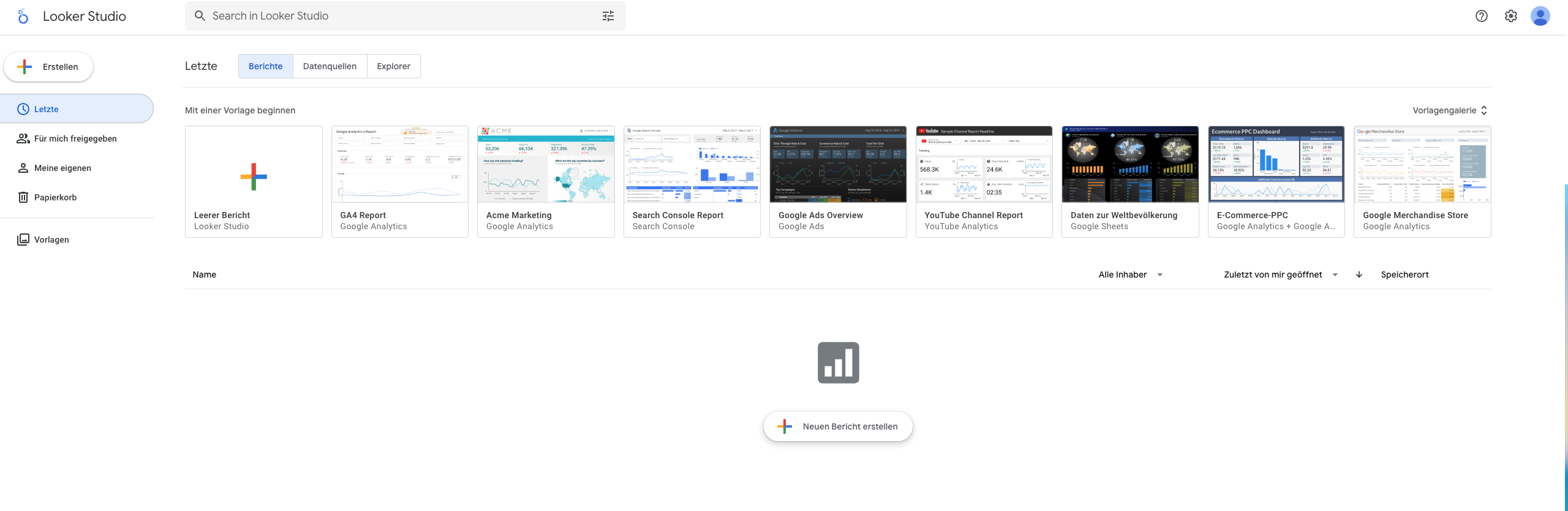Switch to the Berichte tab
The width and height of the screenshot is (1568, 511).
(x=266, y=66)
